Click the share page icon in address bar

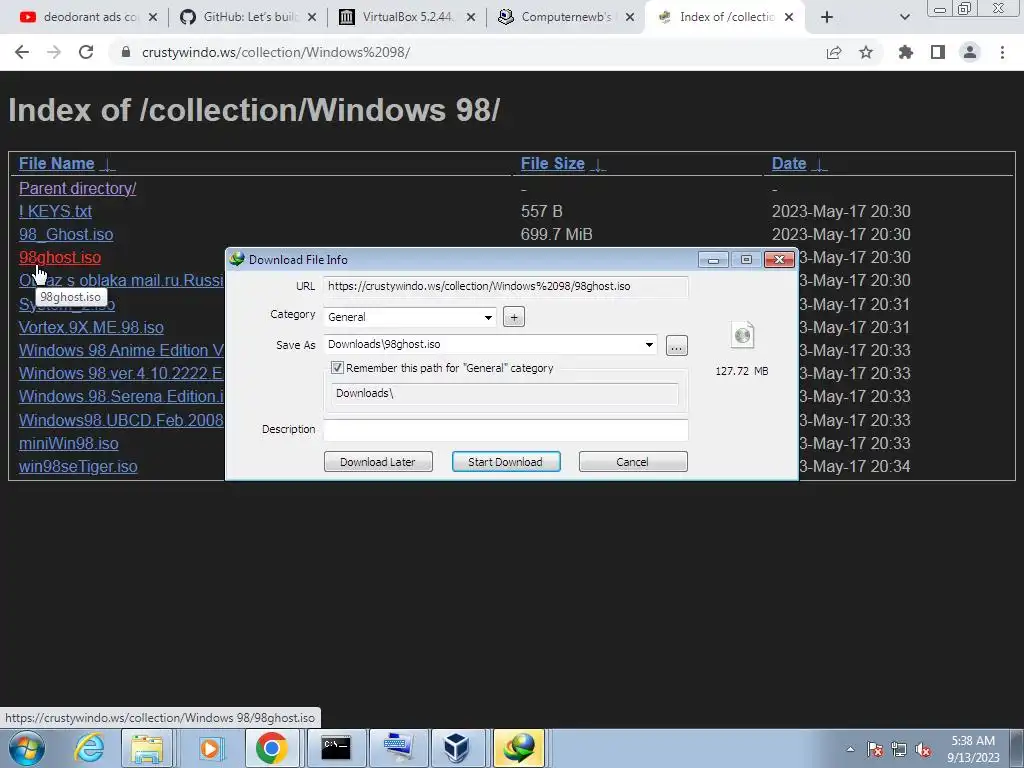(833, 53)
